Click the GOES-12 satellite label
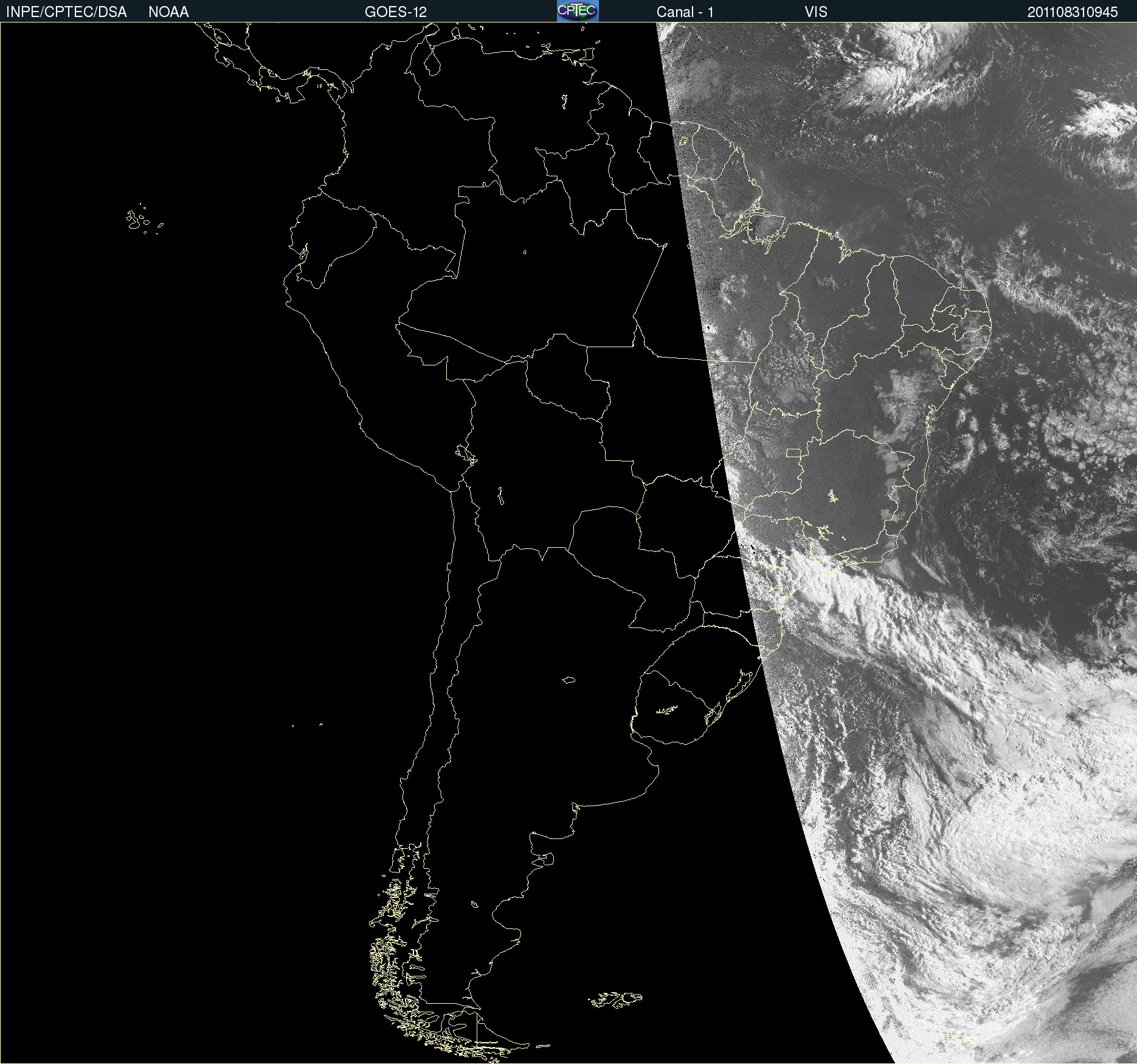The height and width of the screenshot is (1064, 1137). (396, 12)
